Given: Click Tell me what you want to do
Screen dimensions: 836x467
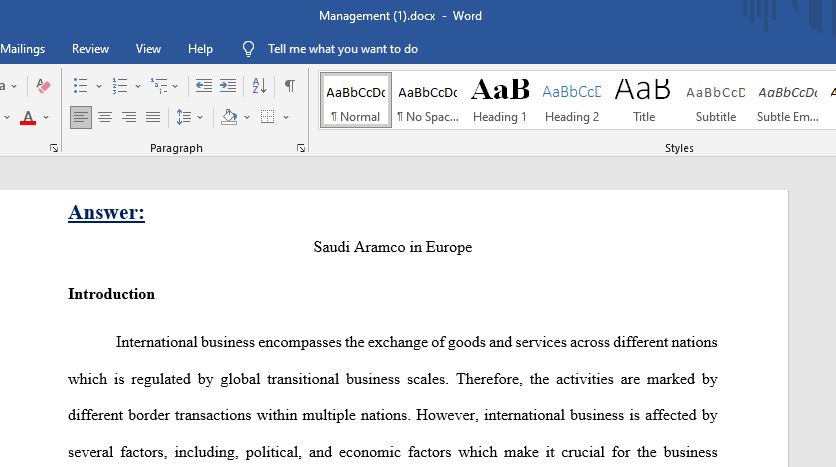Looking at the screenshot, I should pyautogui.click(x=343, y=49).
